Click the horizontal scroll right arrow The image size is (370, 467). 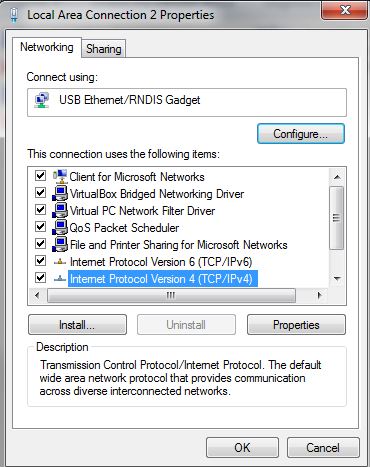(x=319, y=295)
